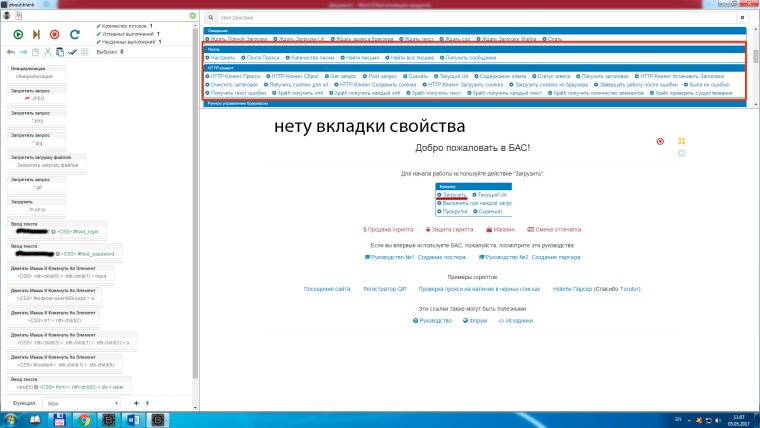Click the red Stop recording button
Screen dimensions: 760x428
tap(53, 34)
